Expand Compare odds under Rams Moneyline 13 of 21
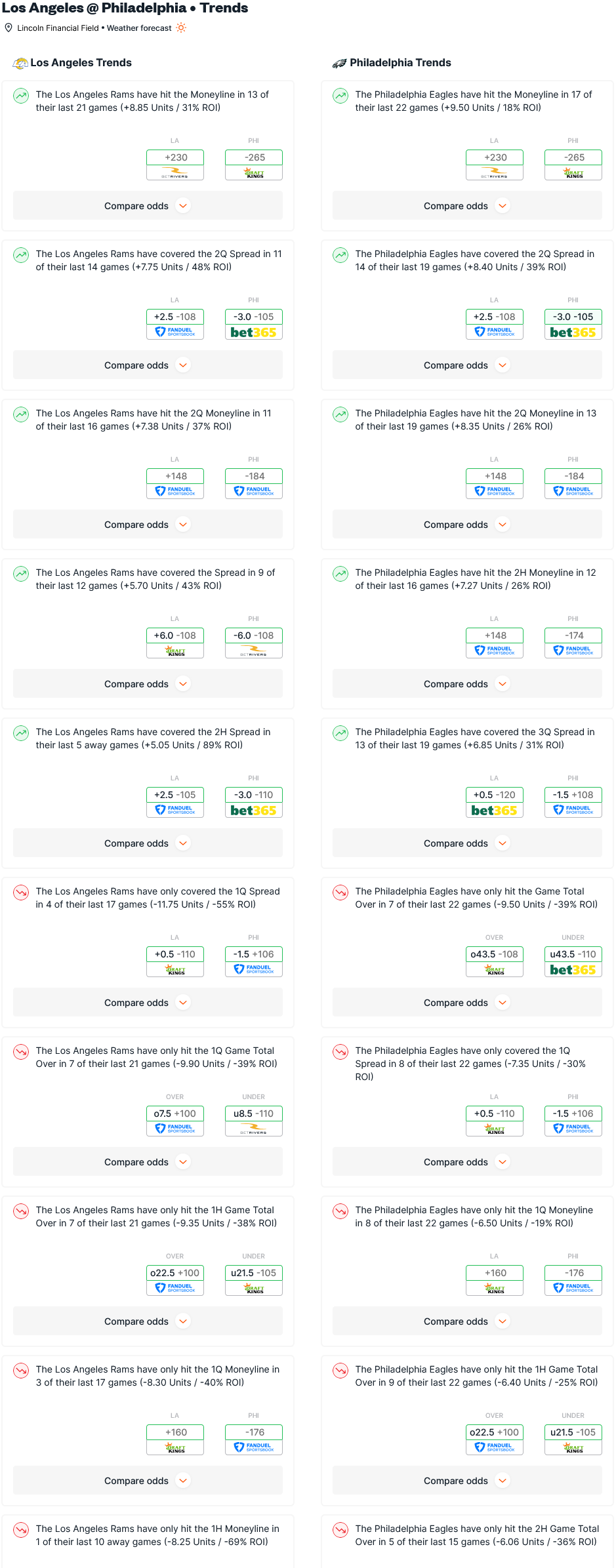Image resolution: width=616 pixels, height=1568 pixels. (148, 206)
